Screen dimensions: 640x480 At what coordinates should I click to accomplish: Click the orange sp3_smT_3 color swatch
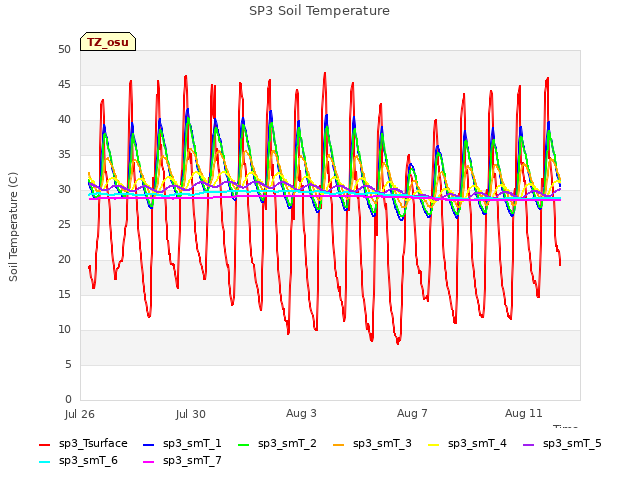[x=339, y=444]
